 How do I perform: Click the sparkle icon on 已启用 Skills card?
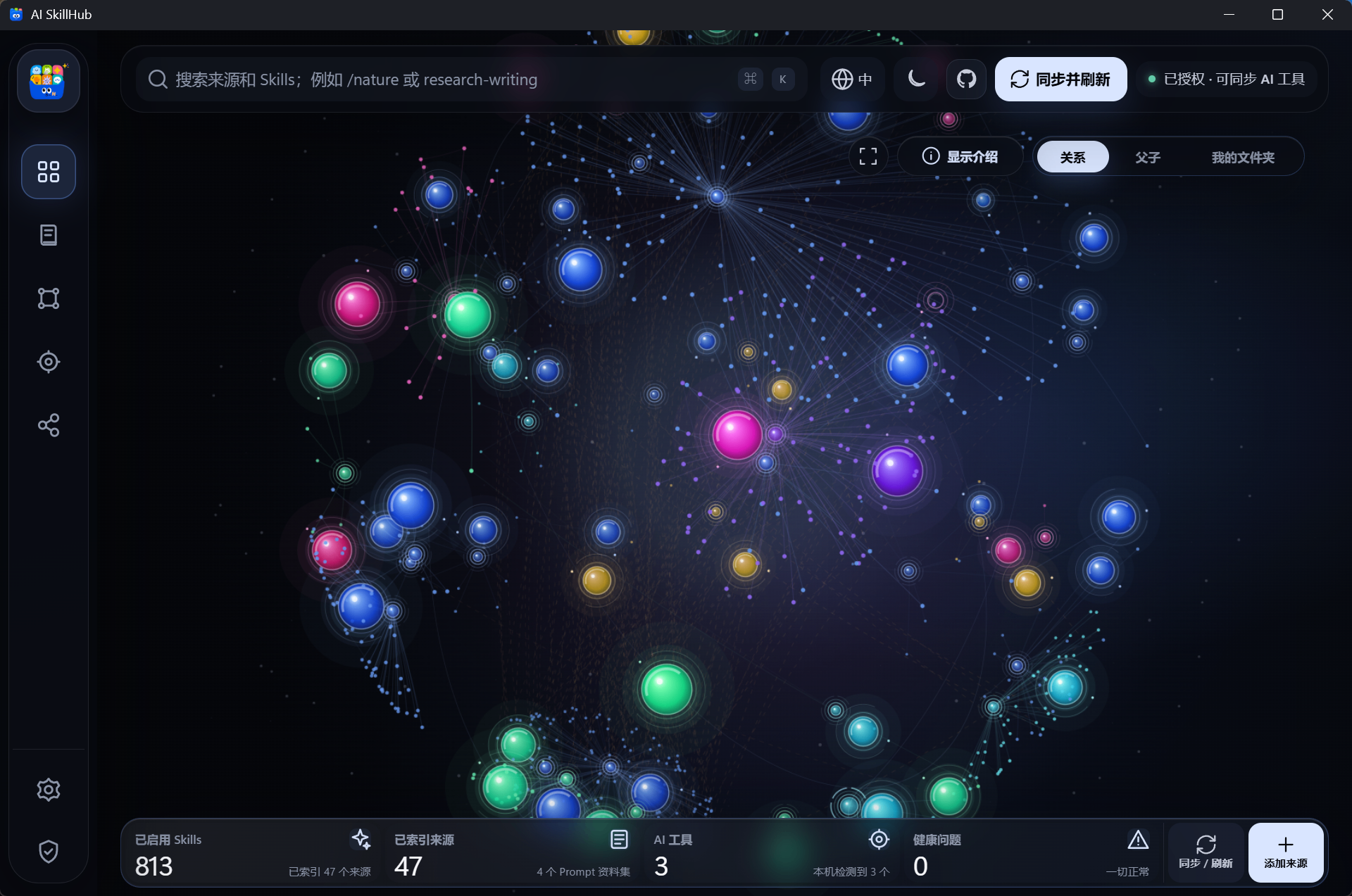tap(361, 839)
